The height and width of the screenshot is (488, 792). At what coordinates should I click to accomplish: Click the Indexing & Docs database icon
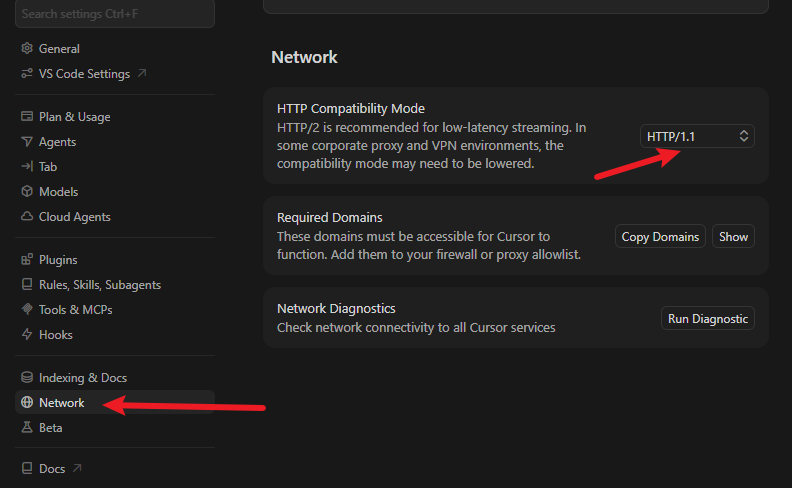click(27, 377)
